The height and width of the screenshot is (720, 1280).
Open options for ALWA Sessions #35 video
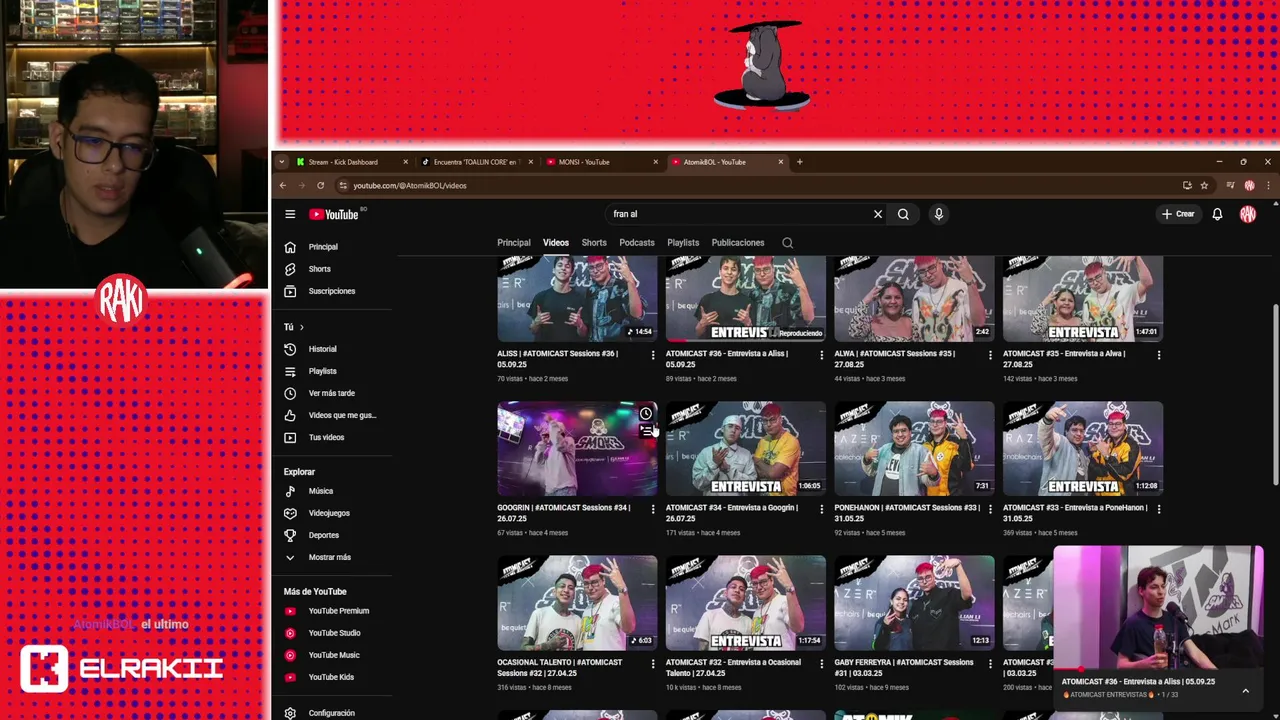point(991,355)
